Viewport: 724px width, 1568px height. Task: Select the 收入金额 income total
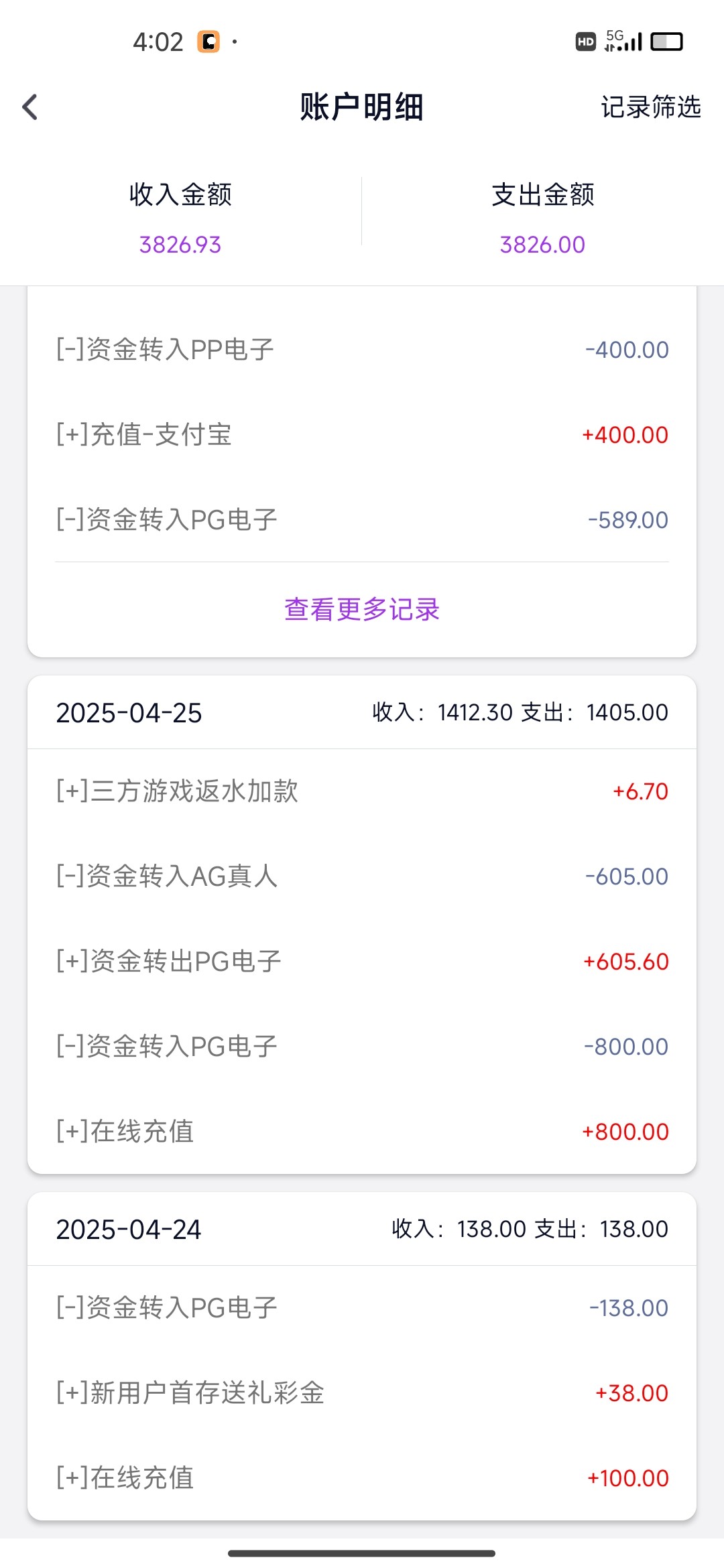[x=180, y=218]
